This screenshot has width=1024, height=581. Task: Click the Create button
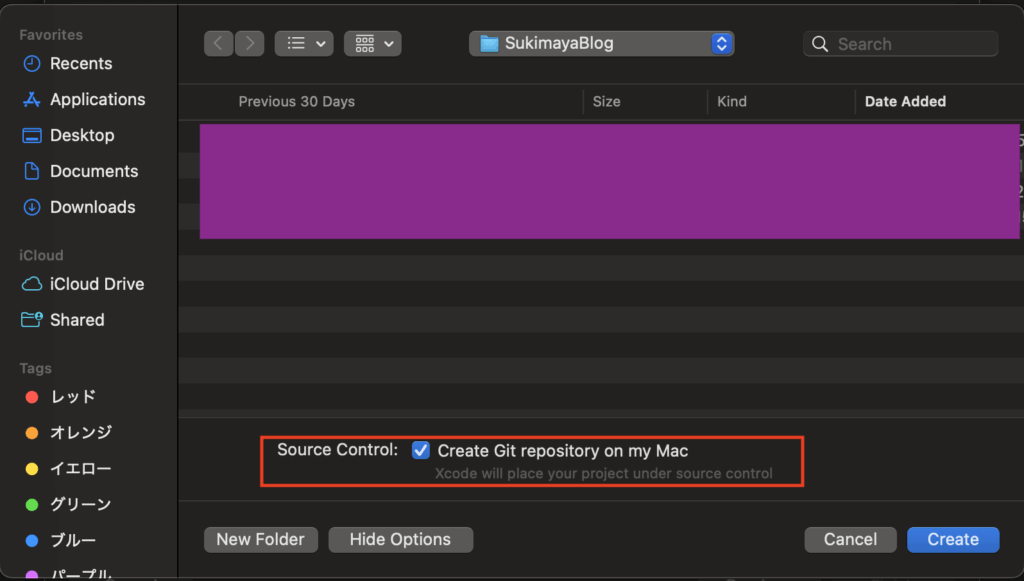pos(953,539)
